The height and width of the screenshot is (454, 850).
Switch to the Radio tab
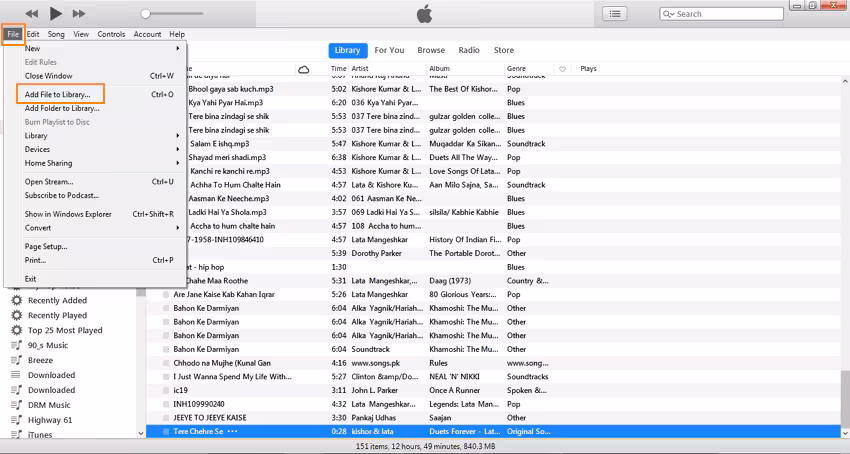point(469,50)
